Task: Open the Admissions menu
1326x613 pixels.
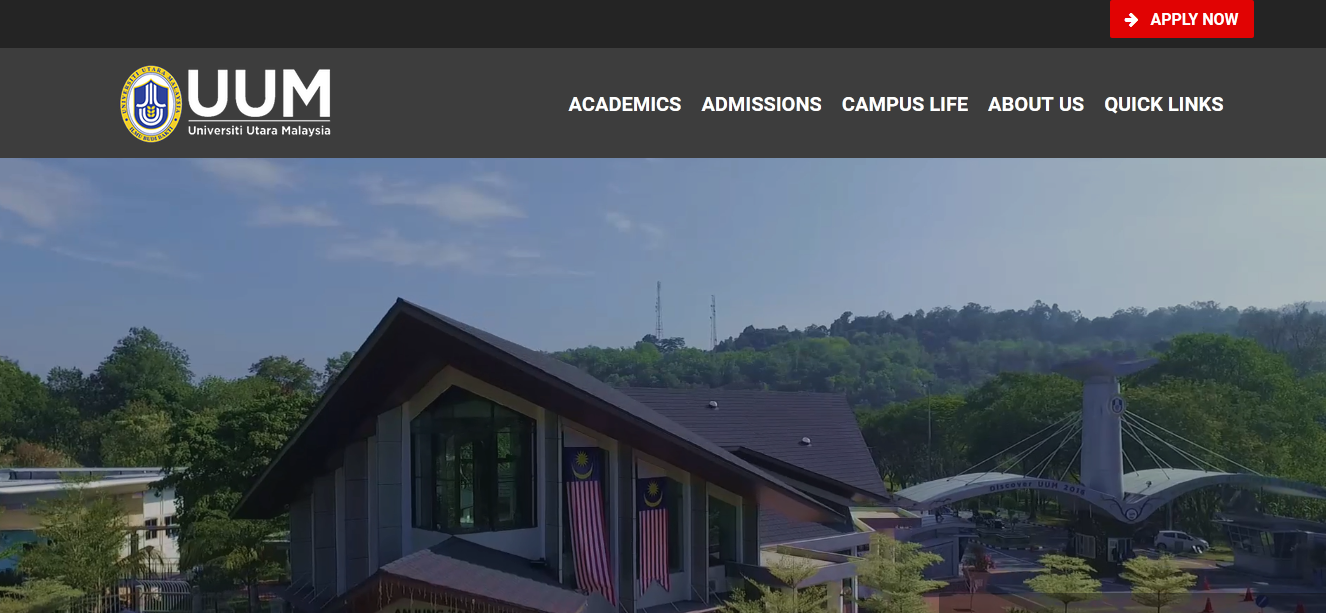Action: [x=762, y=104]
